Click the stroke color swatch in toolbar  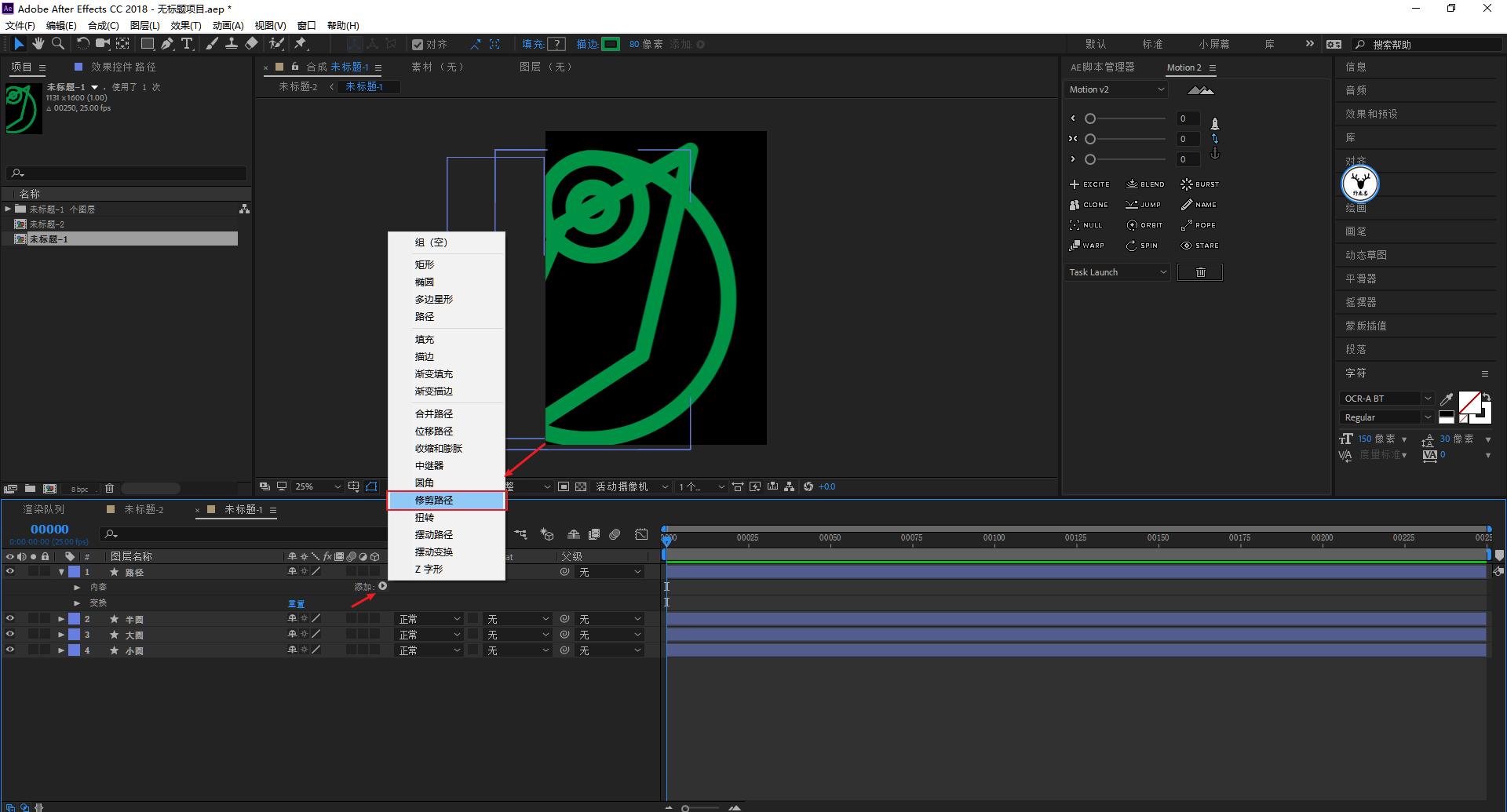click(x=611, y=44)
